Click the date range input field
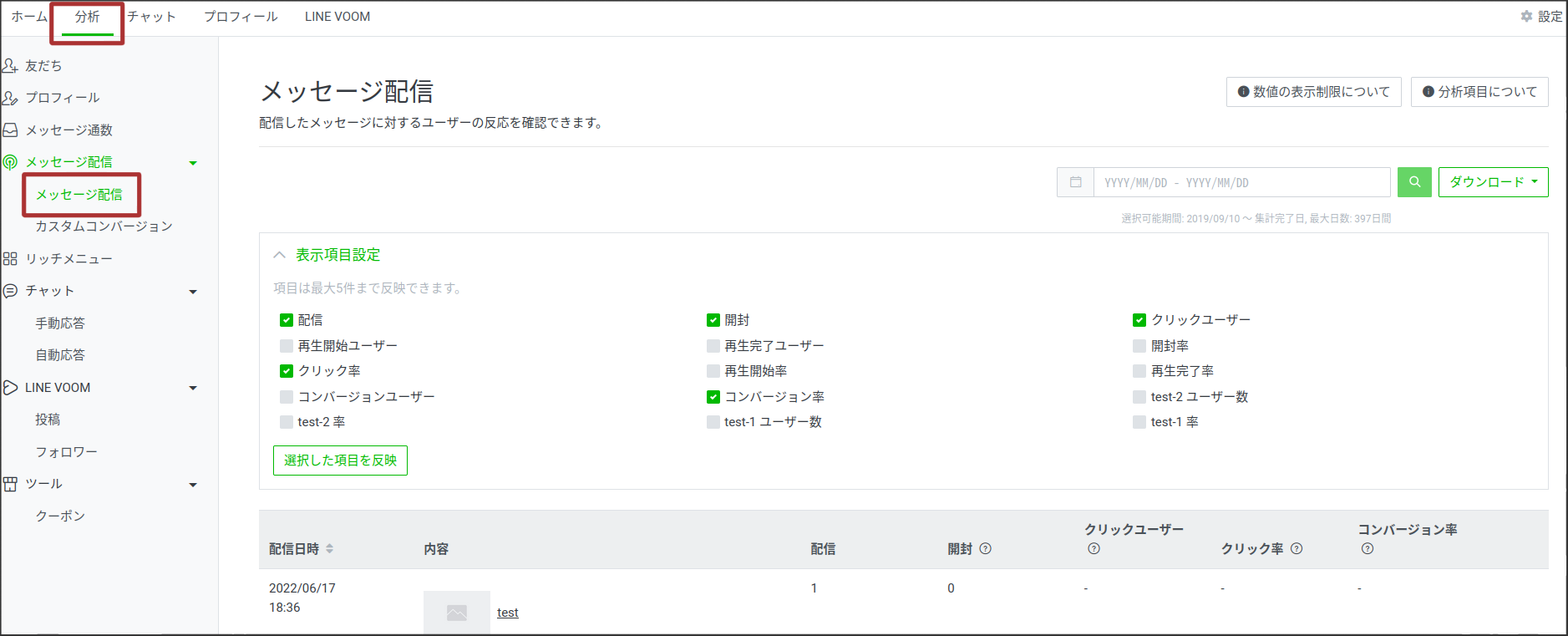Image resolution: width=1568 pixels, height=636 pixels. pos(1242,182)
